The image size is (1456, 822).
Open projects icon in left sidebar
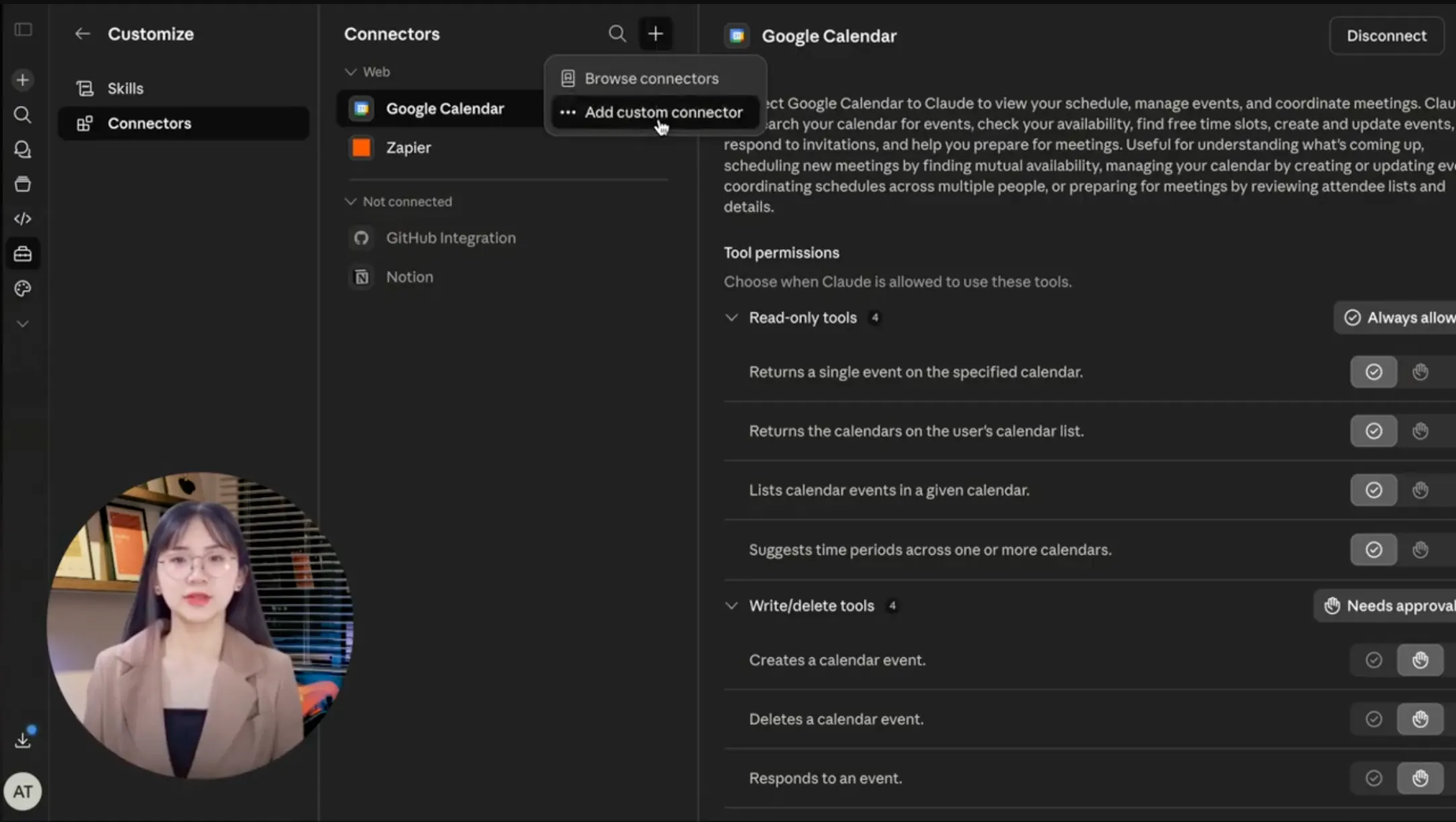pyautogui.click(x=23, y=184)
